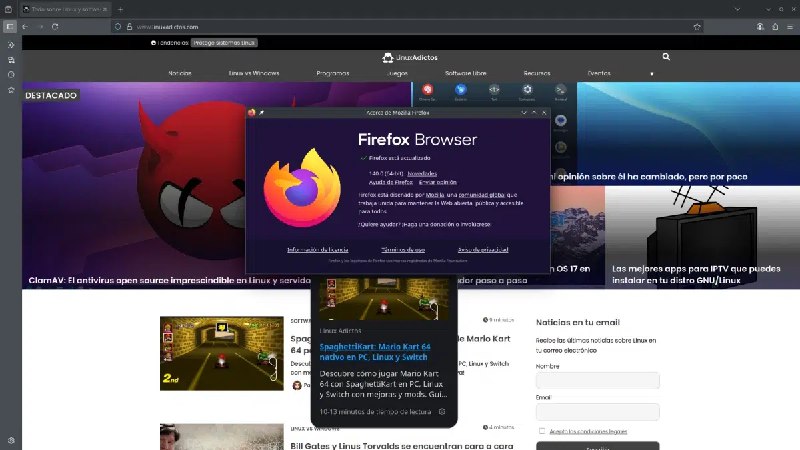800x450 pixels.
Task: Click the red app icon in hero strip
Action: pos(428,90)
